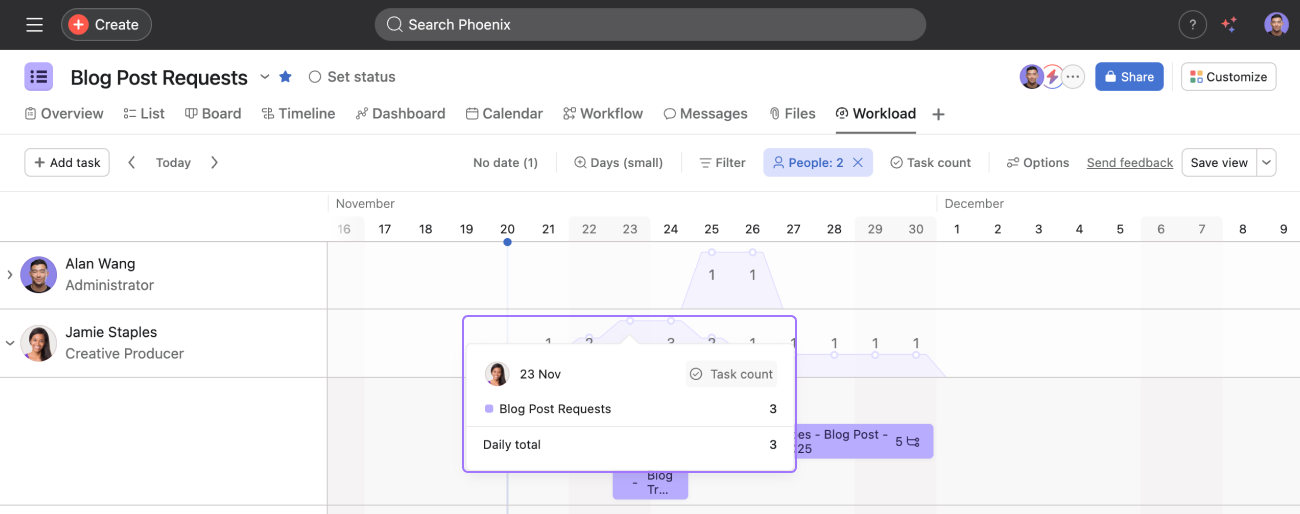The image size is (1300, 514).
Task: Remove the People: 2 filter
Action: [858, 163]
